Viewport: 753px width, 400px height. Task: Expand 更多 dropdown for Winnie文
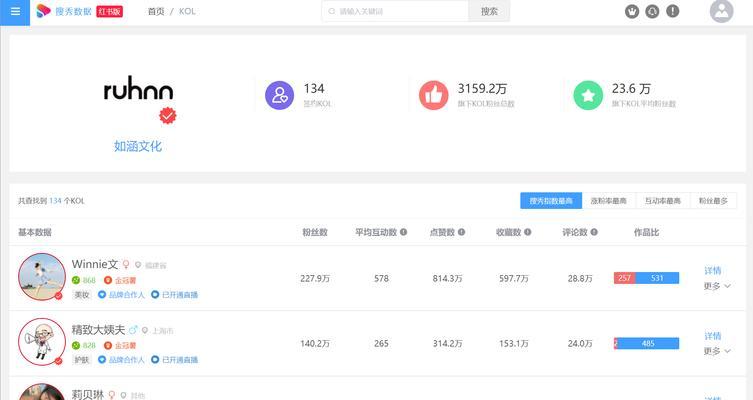[x=717, y=286]
